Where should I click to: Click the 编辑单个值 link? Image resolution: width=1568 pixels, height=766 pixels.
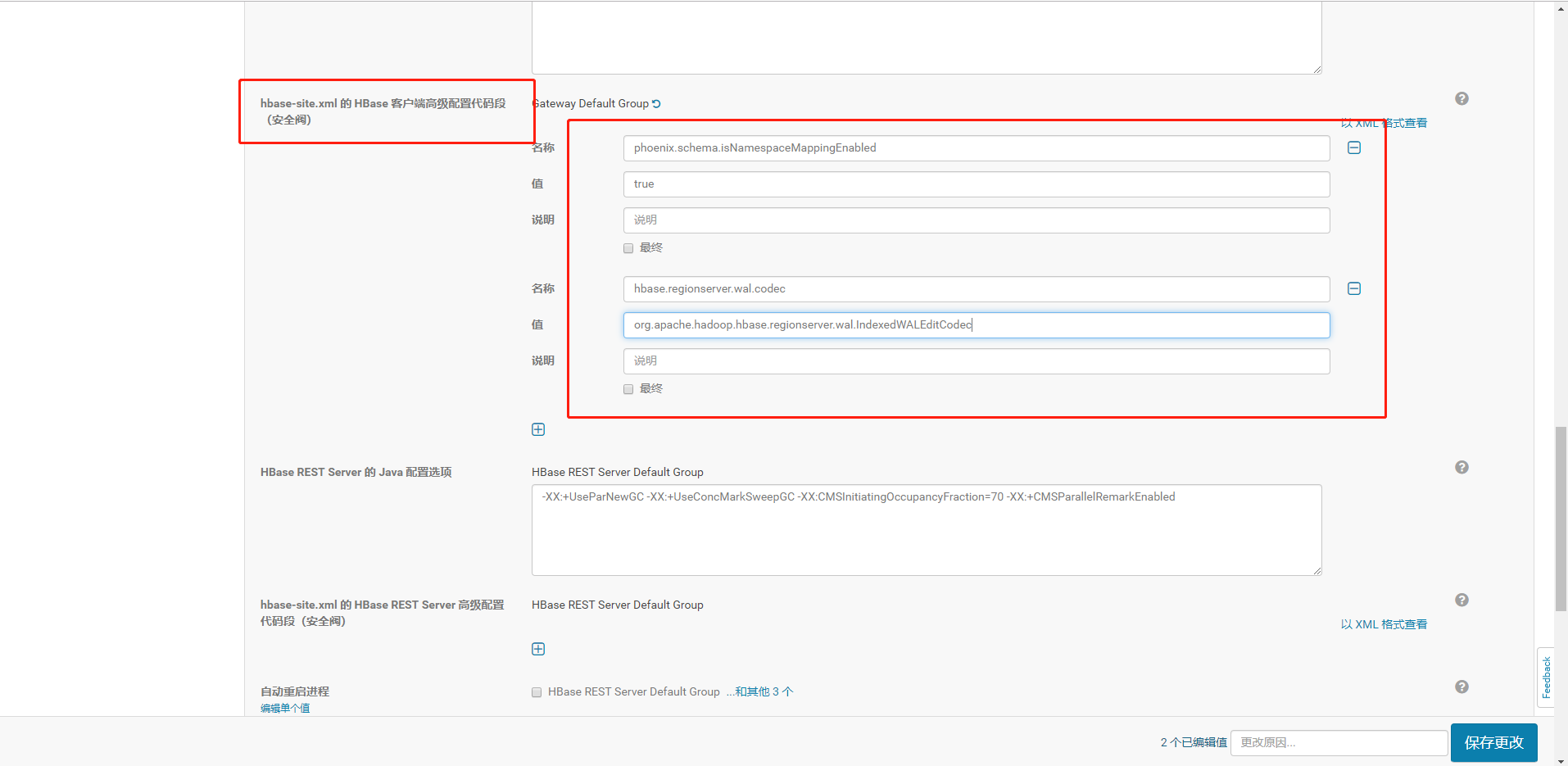click(285, 708)
